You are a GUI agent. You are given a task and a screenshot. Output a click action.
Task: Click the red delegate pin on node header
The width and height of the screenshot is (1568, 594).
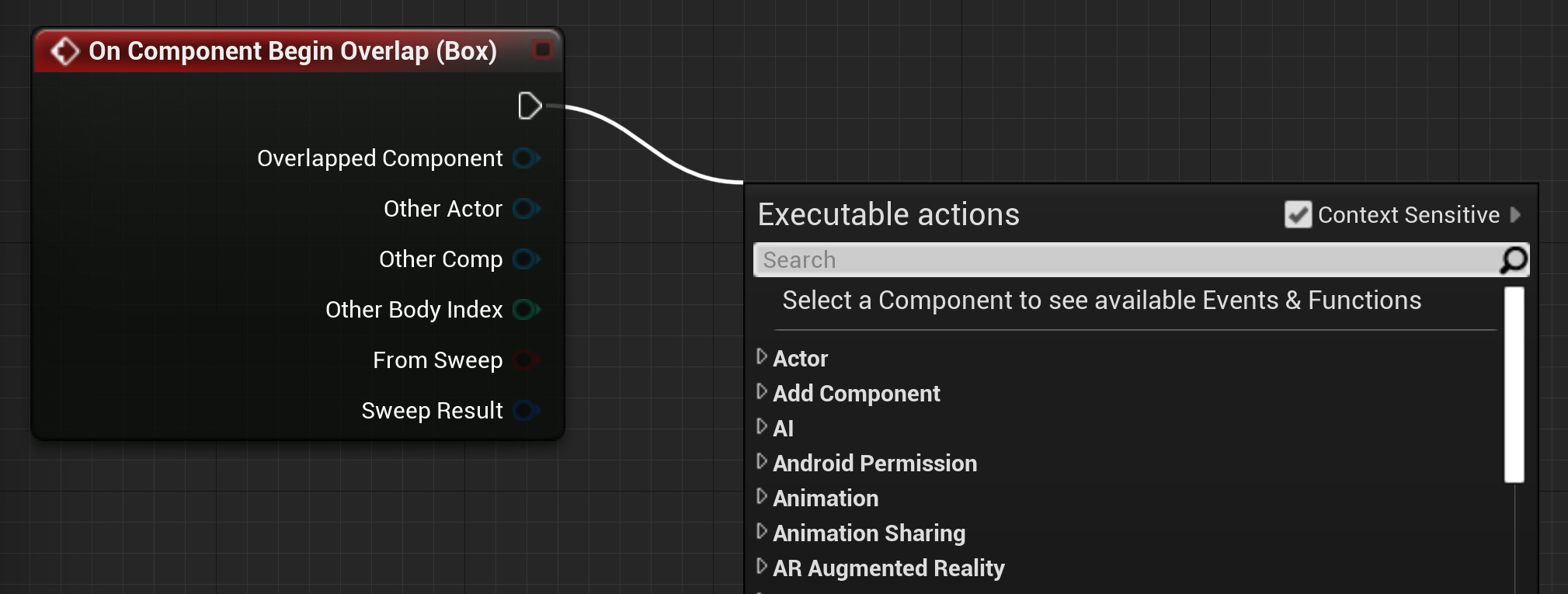point(542,50)
